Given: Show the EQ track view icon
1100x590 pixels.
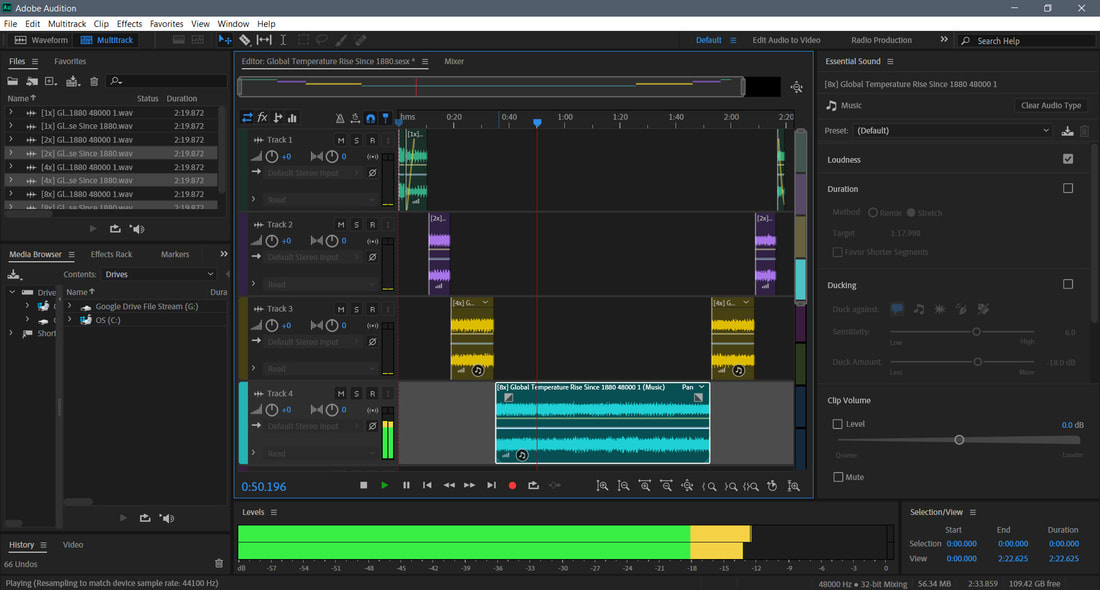Looking at the screenshot, I should point(292,117).
